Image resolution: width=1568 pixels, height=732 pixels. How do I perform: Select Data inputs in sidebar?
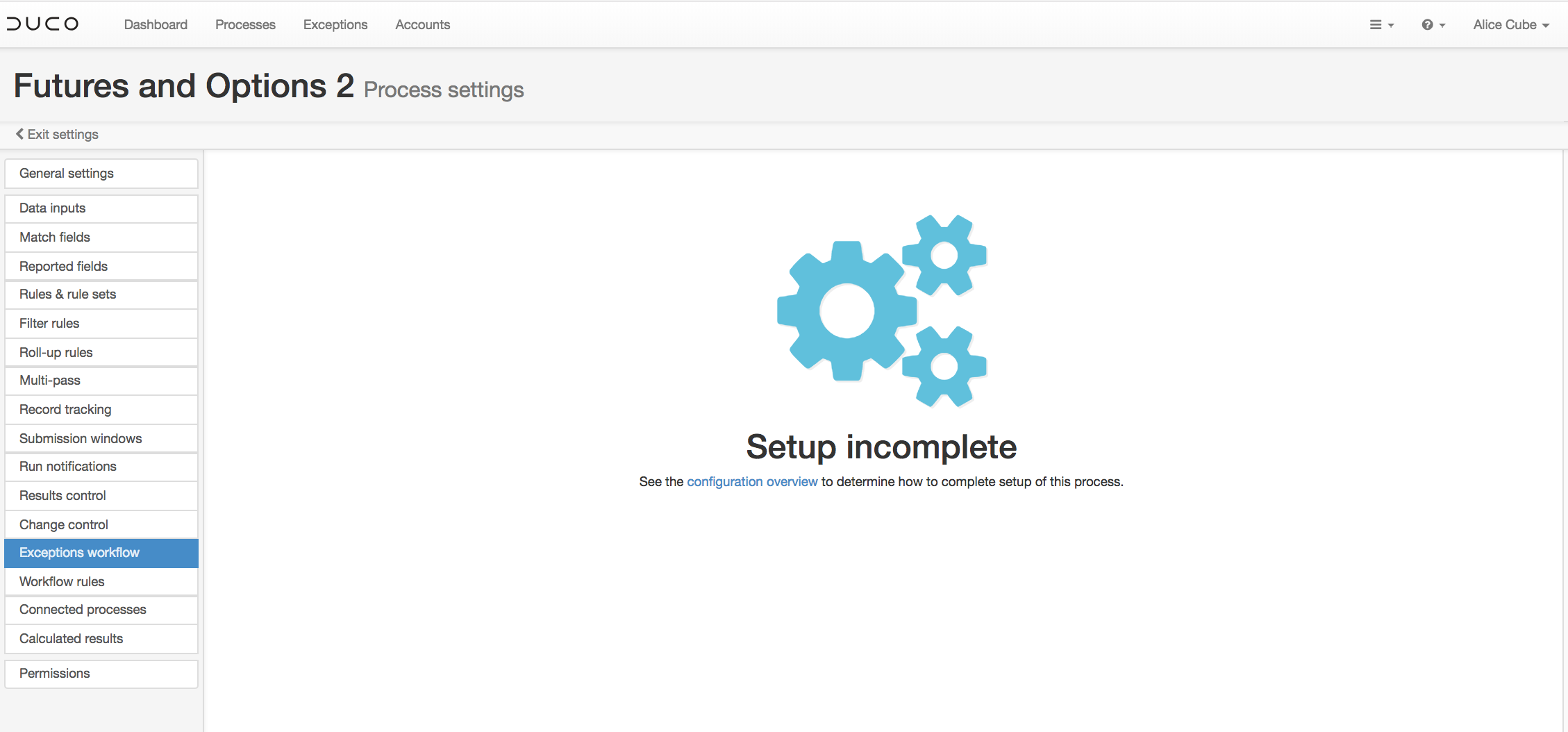tap(101, 208)
